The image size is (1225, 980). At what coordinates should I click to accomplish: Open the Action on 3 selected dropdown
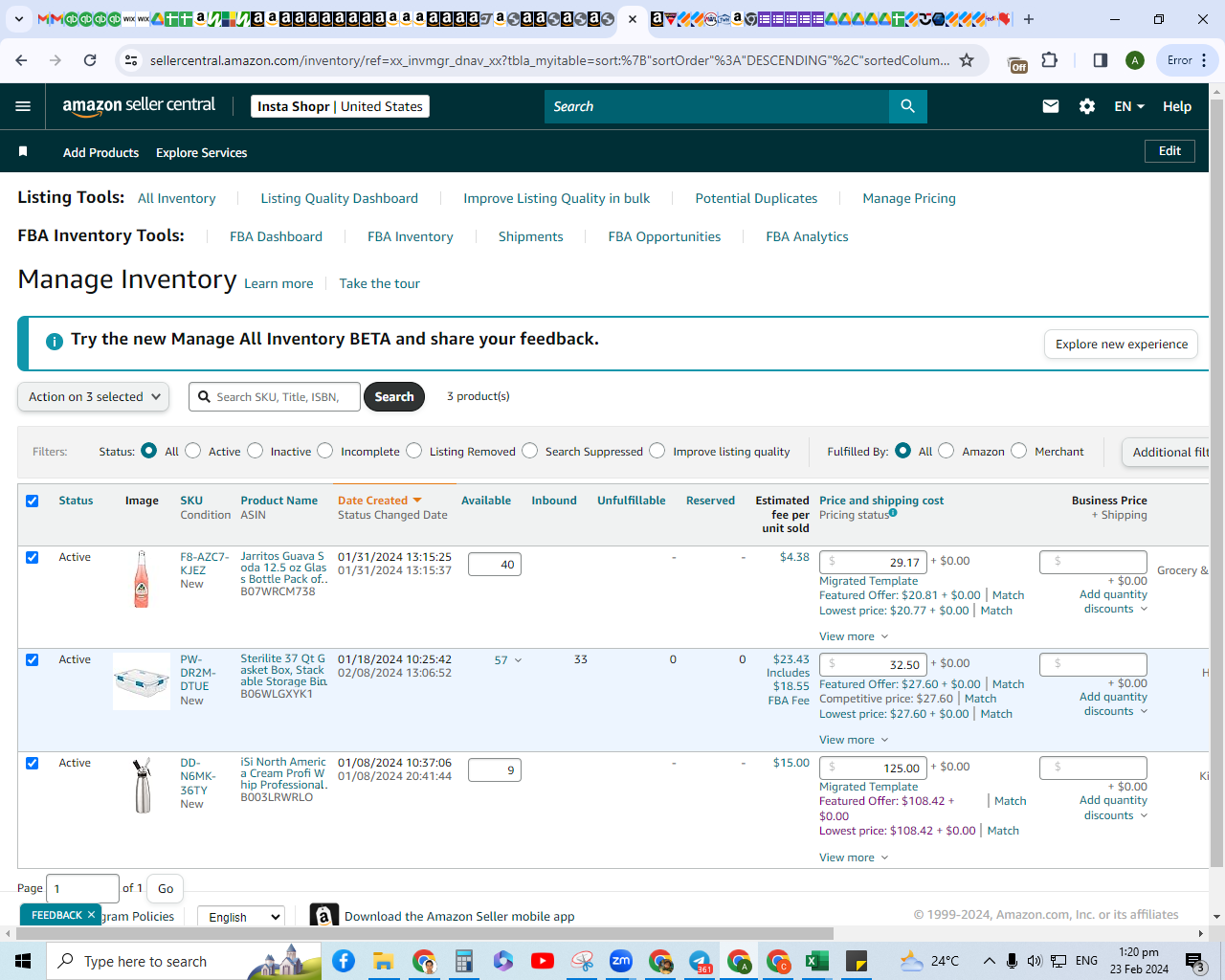coord(94,397)
